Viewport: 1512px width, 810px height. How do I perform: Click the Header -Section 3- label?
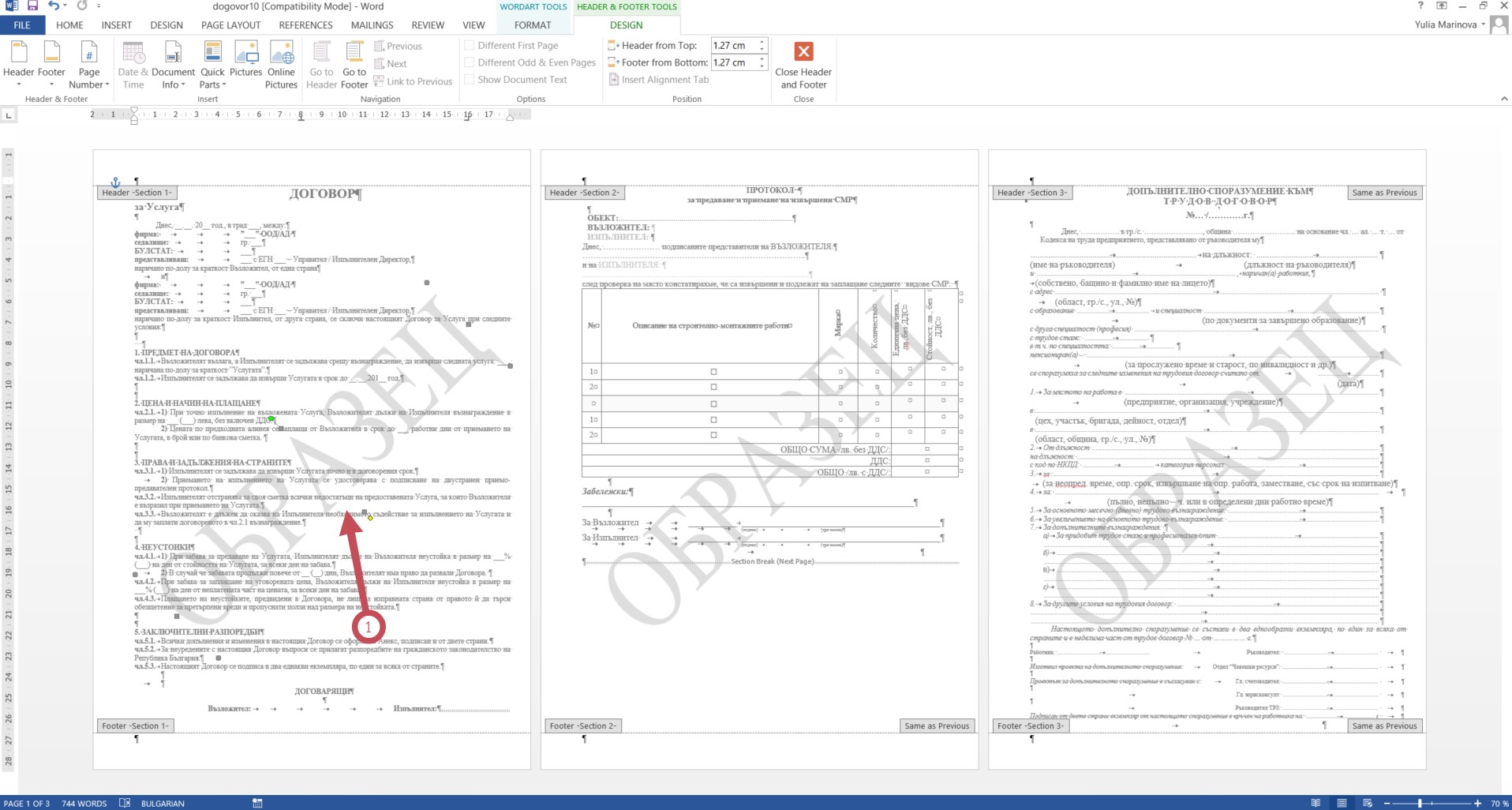[x=1032, y=193]
